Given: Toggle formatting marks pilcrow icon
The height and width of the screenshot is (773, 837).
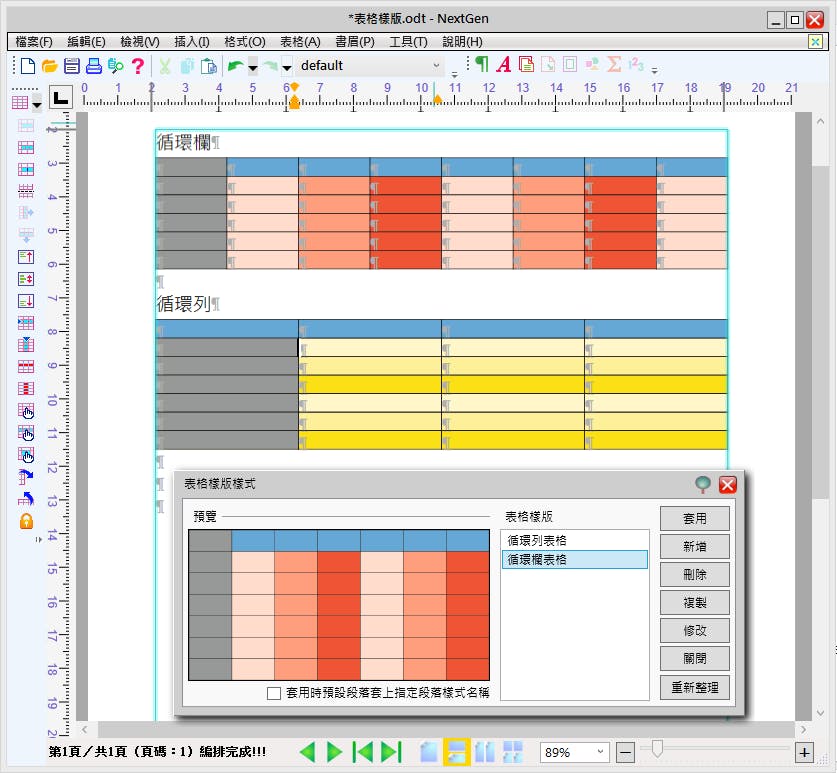Looking at the screenshot, I should (x=482, y=65).
